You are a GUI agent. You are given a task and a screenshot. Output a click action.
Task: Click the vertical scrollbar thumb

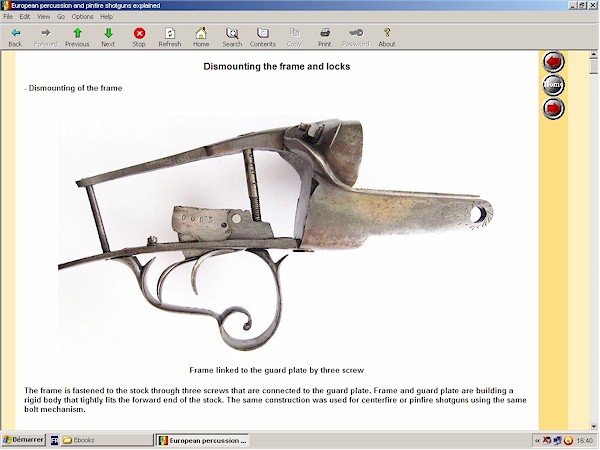coord(594,67)
